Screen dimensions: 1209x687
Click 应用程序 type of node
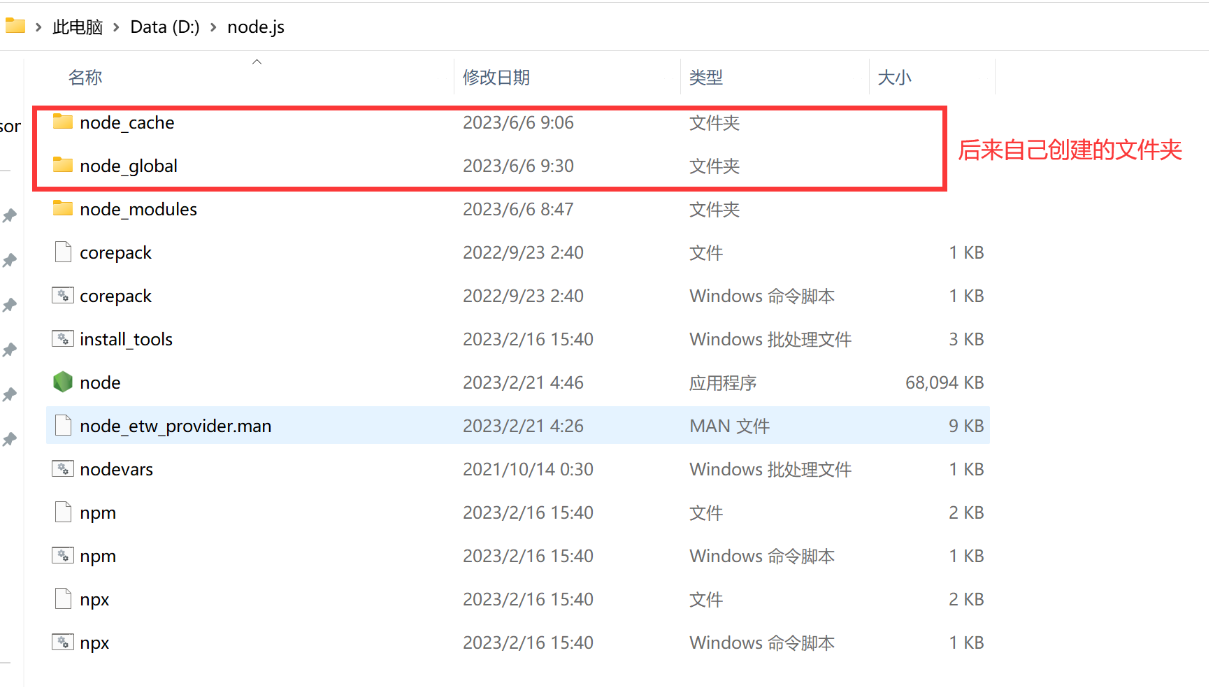[723, 383]
